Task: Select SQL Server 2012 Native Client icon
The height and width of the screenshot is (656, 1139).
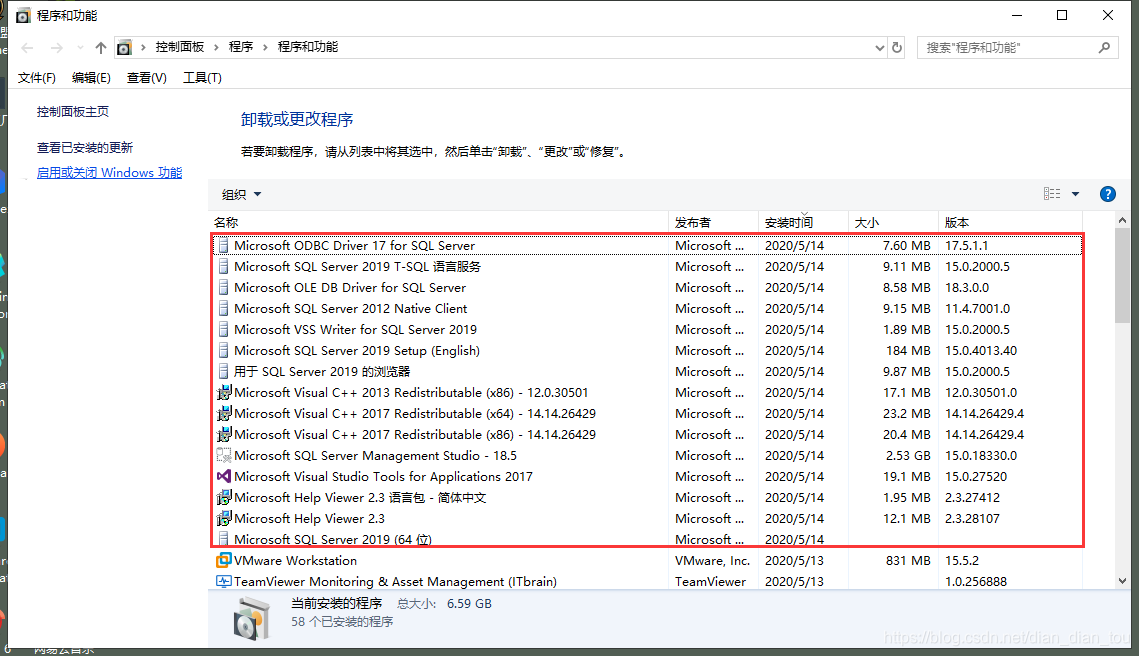Action: click(x=223, y=309)
